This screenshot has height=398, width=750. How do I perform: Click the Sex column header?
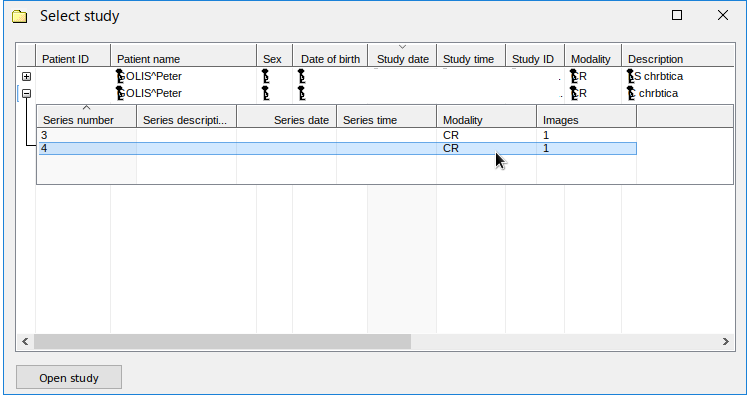(x=275, y=55)
